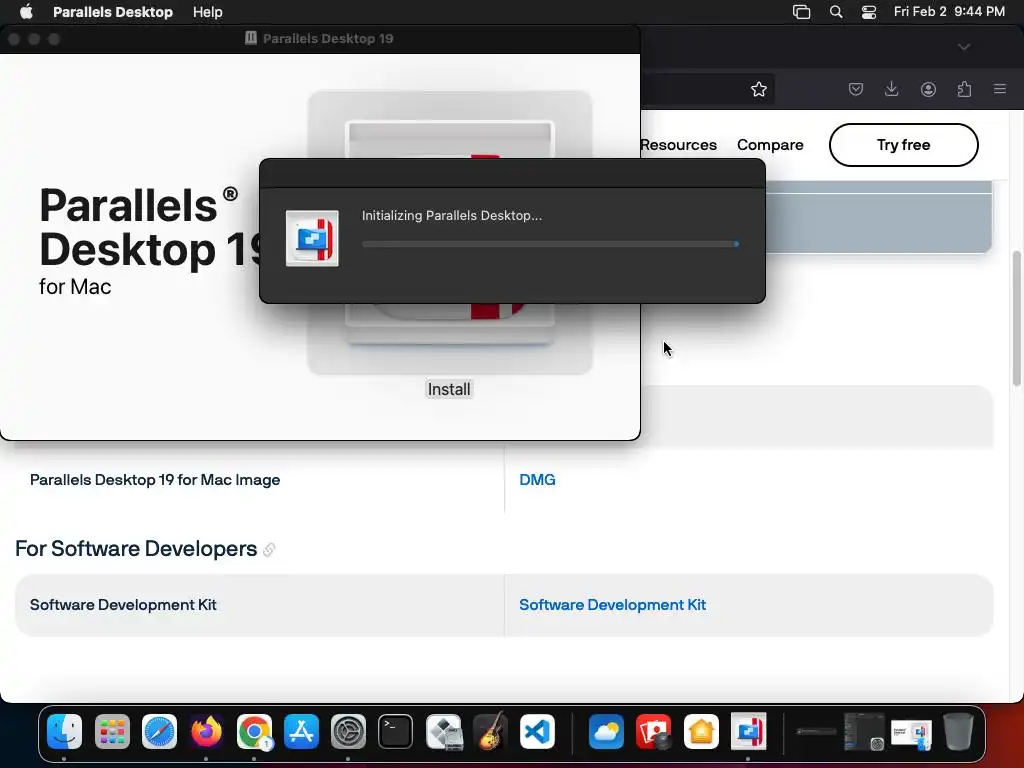Image resolution: width=1024 pixels, height=768 pixels.
Task: Open the Trash in the Dock
Action: click(x=958, y=731)
